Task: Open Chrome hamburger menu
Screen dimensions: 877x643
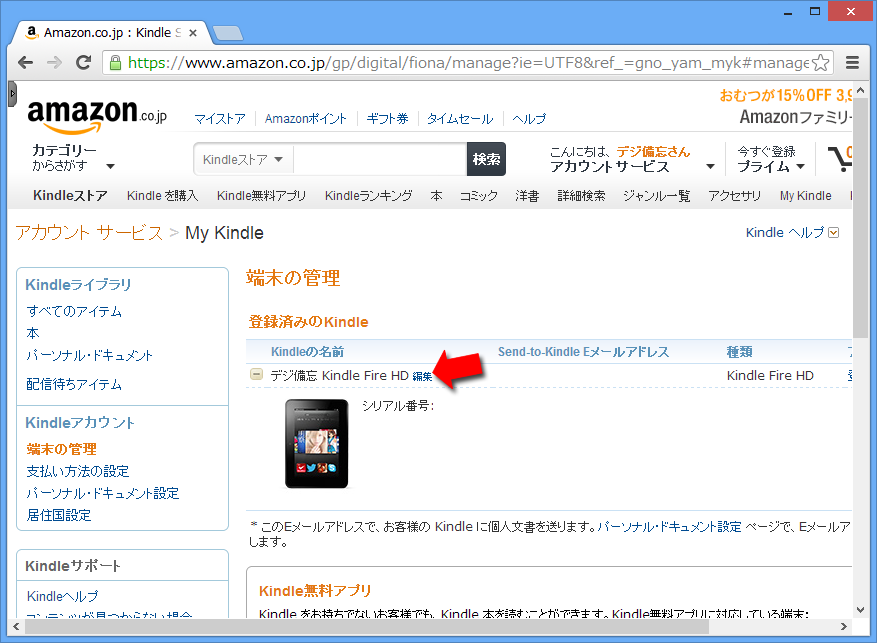Action: point(852,63)
